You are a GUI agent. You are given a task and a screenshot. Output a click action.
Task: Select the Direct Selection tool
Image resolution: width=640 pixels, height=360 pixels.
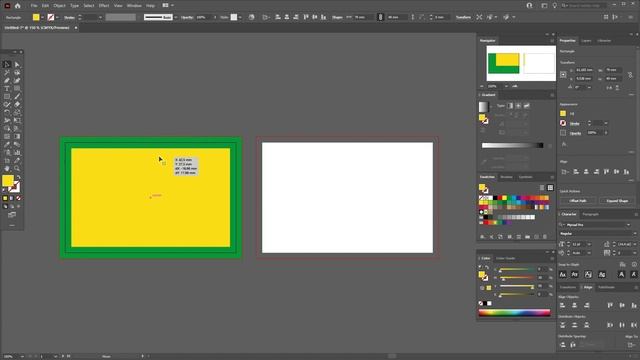click(x=17, y=64)
